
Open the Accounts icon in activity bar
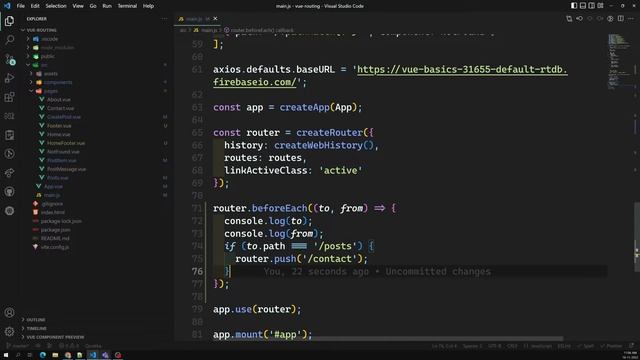(9, 313)
